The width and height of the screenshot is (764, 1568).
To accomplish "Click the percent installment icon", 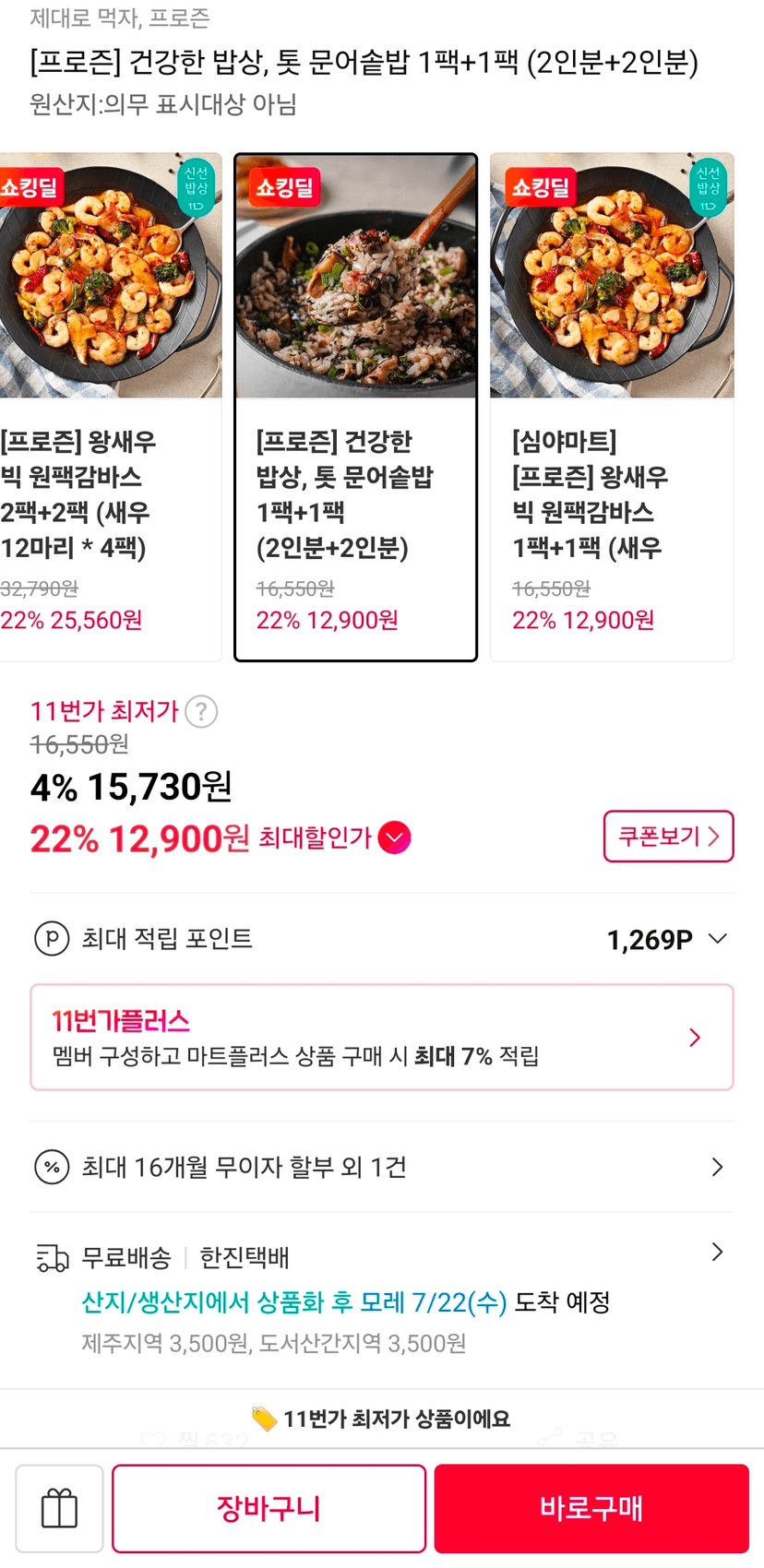I will [52, 1168].
